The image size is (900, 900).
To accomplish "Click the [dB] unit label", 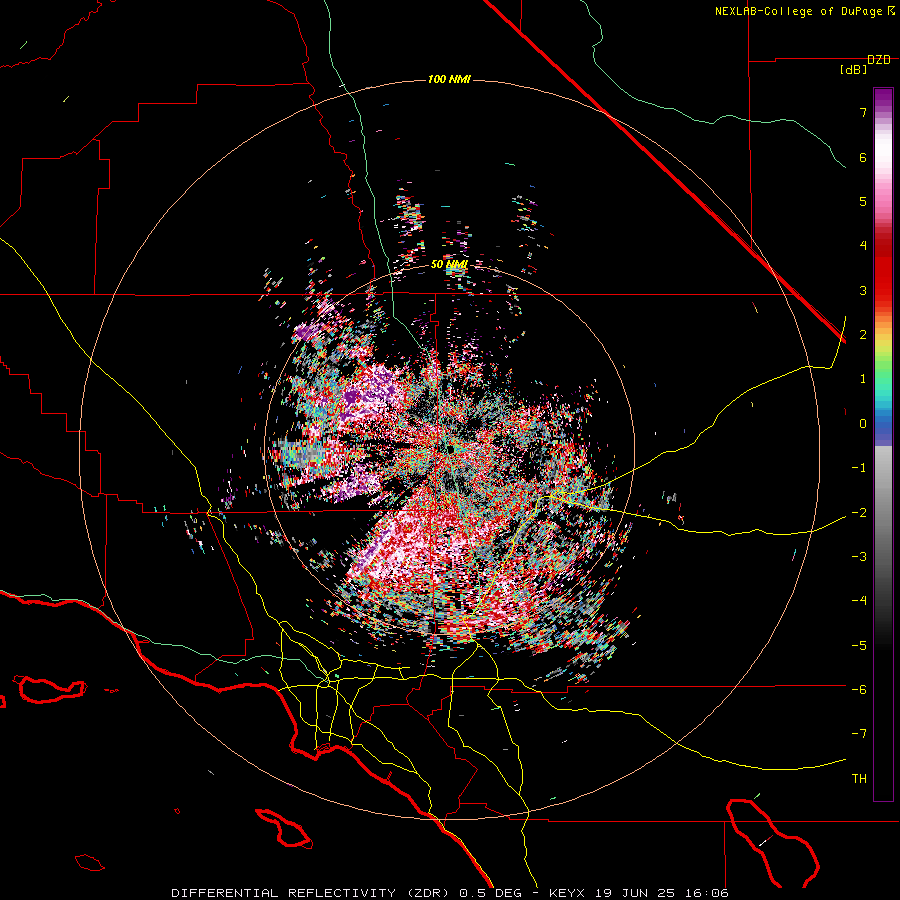I will point(854,70).
